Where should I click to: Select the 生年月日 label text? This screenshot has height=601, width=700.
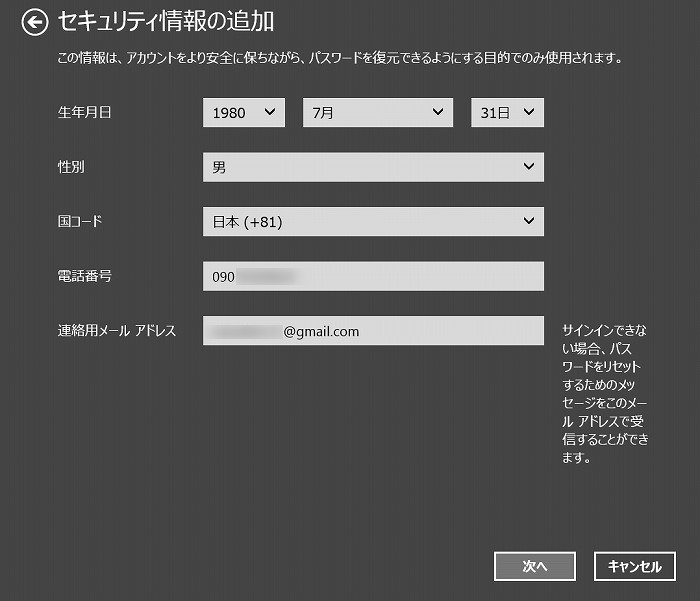pos(84,112)
